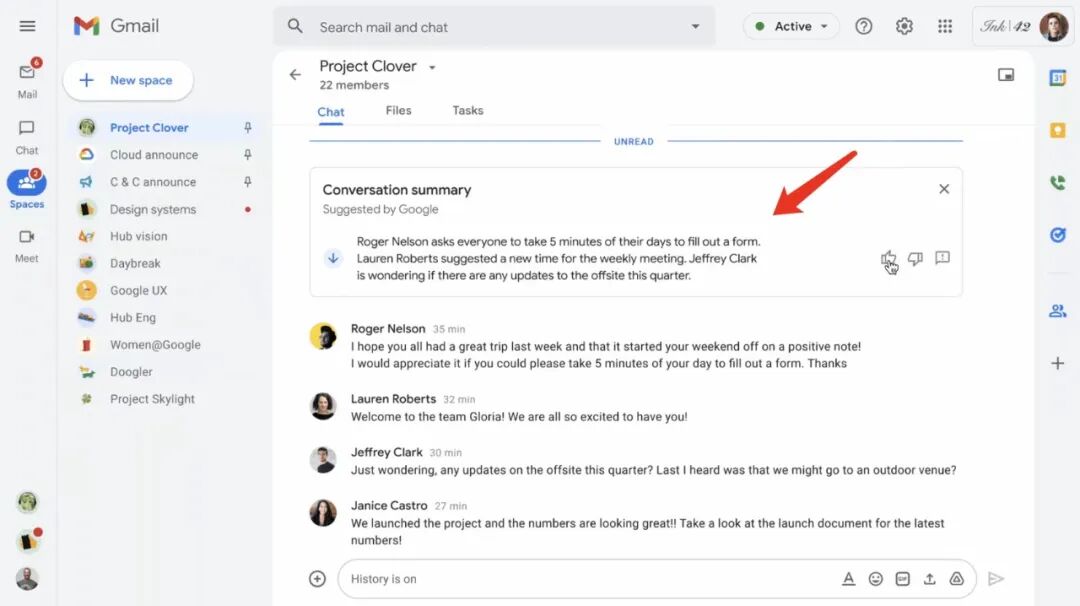Screen dimensions: 1080x606
Task: Toggle pin on Cloud announce
Action: click(x=248, y=155)
